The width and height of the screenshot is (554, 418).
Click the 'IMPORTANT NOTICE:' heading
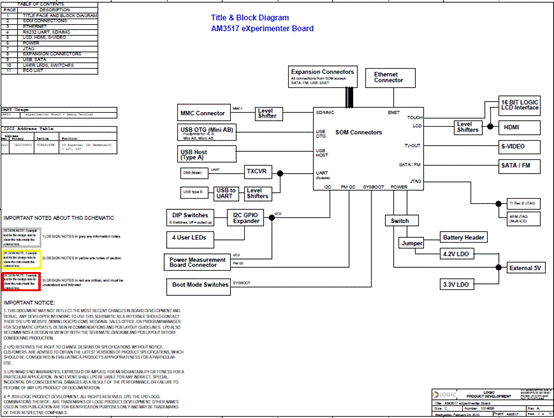pyautogui.click(x=29, y=303)
